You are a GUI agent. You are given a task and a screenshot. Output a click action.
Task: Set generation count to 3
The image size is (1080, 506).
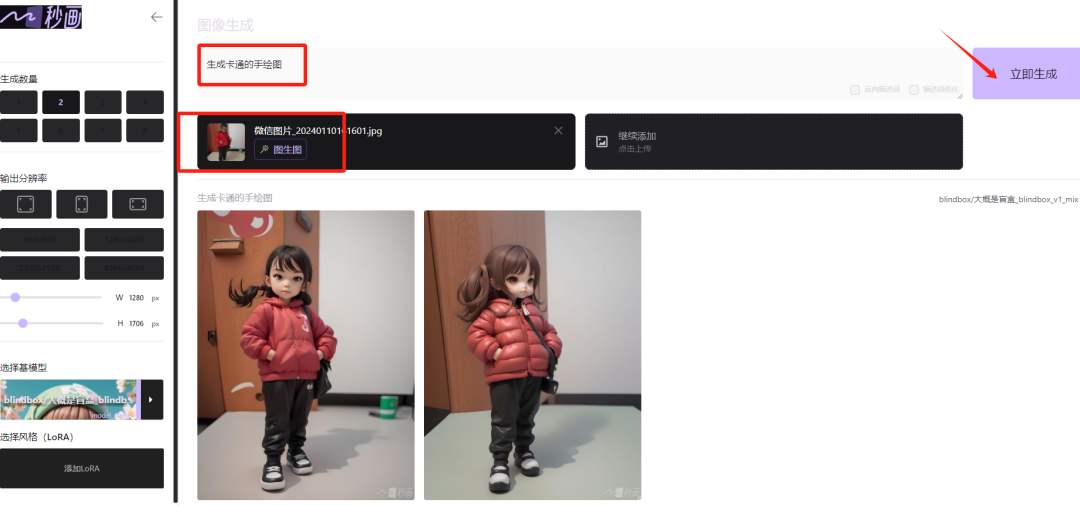pyautogui.click(x=103, y=102)
